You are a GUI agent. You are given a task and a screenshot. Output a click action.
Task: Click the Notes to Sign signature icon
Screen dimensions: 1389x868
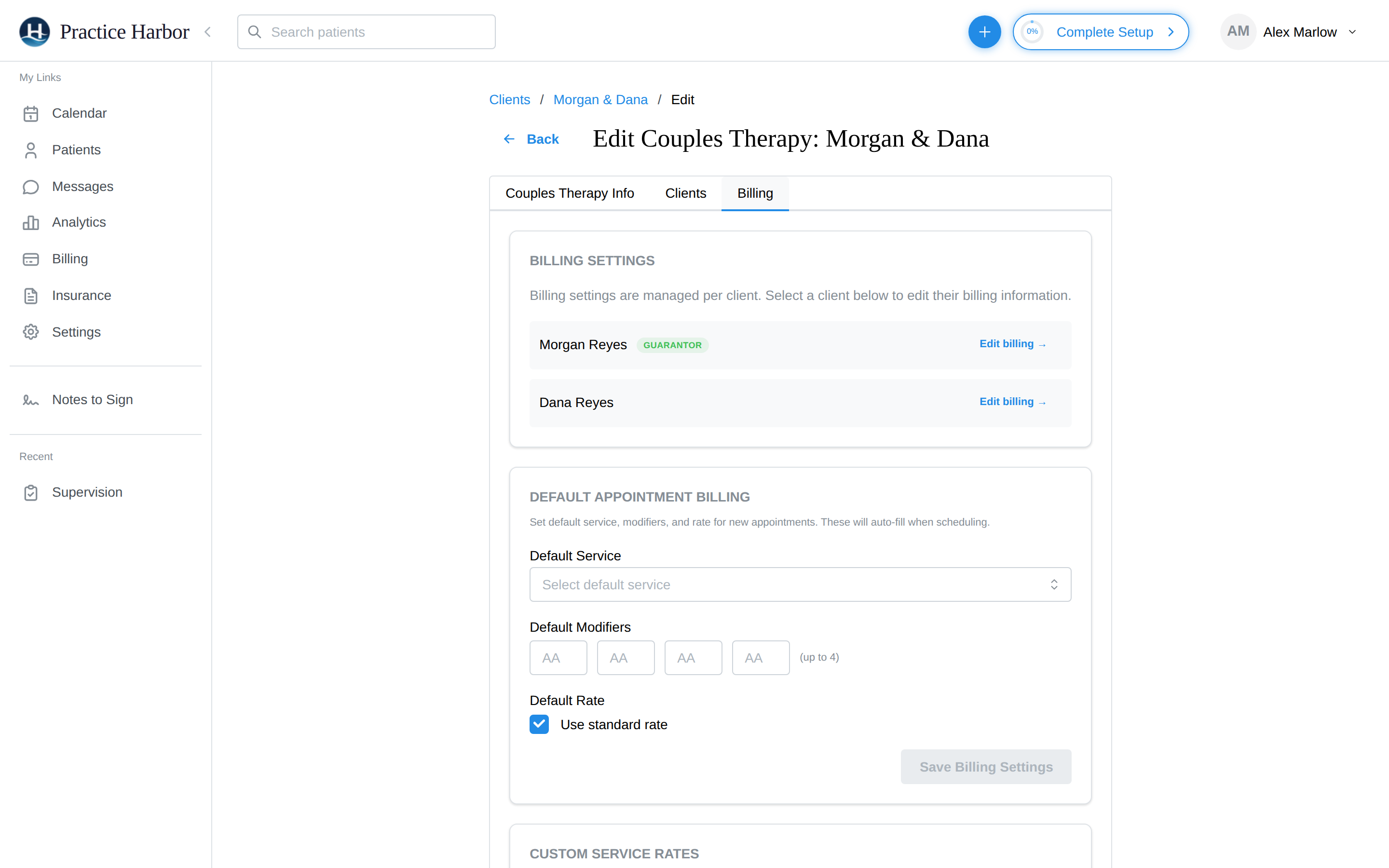31,400
